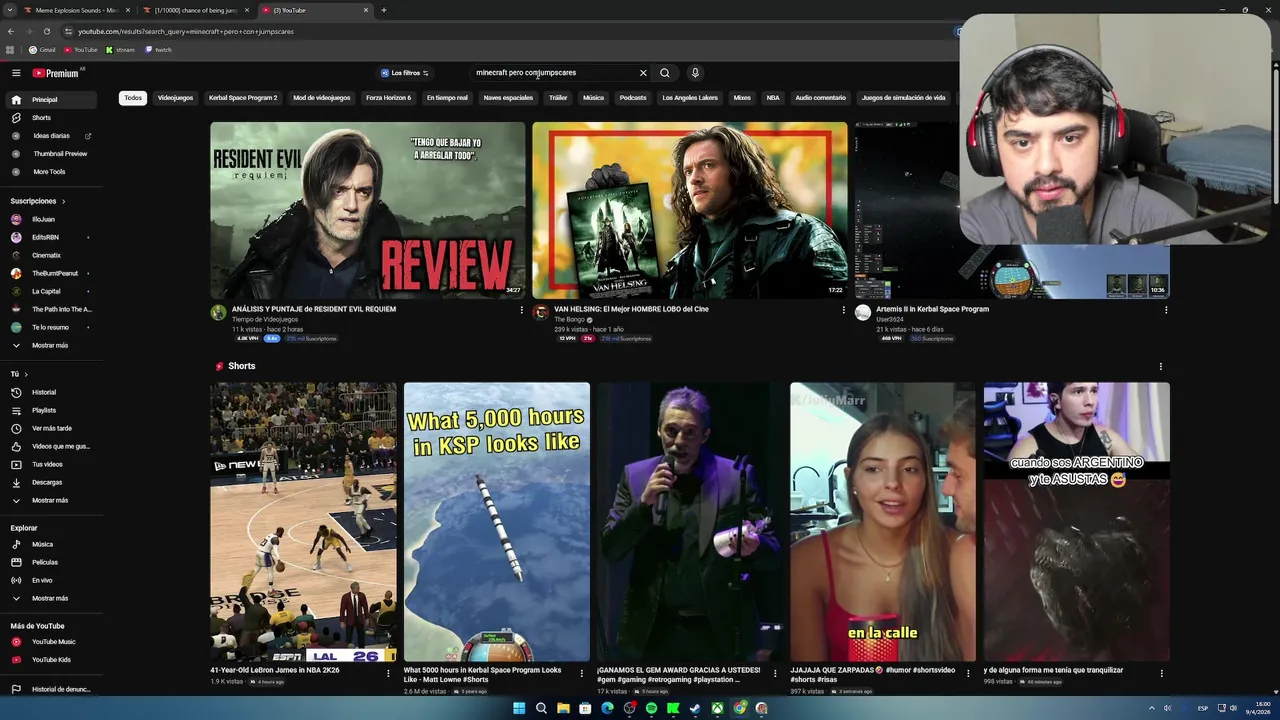The image size is (1280, 720).
Task: Open options for the LeBron James short
Action: click(388, 673)
